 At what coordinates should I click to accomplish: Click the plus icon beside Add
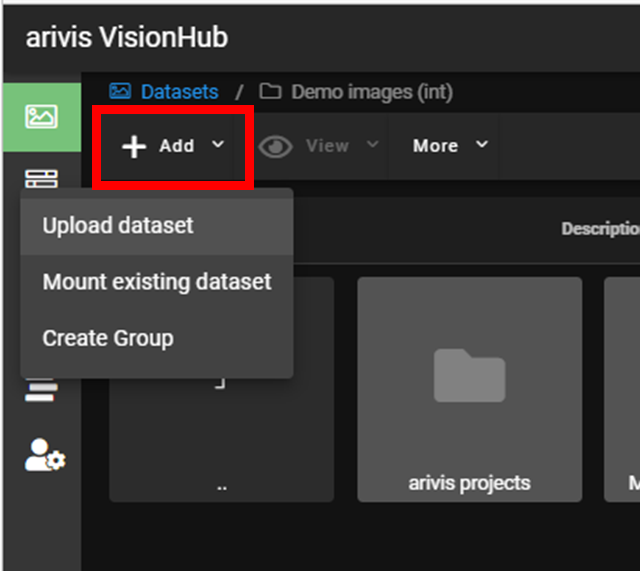coord(134,147)
